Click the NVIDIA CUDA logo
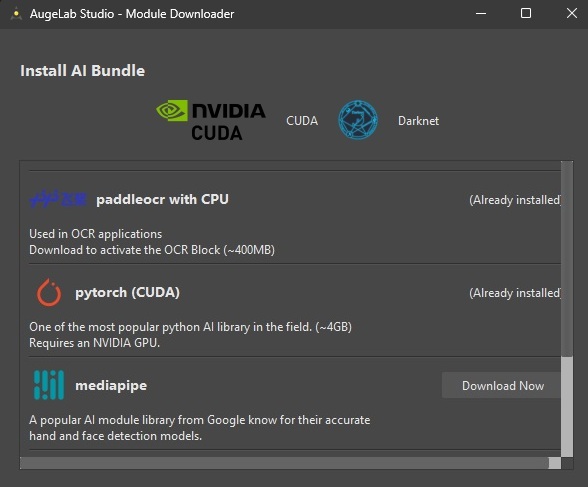Viewport: 588px width, 487px height. (210, 120)
